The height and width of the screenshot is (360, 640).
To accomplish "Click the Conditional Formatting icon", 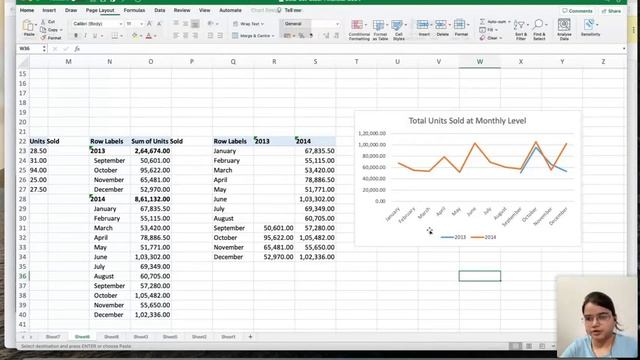I will click(x=357, y=25).
